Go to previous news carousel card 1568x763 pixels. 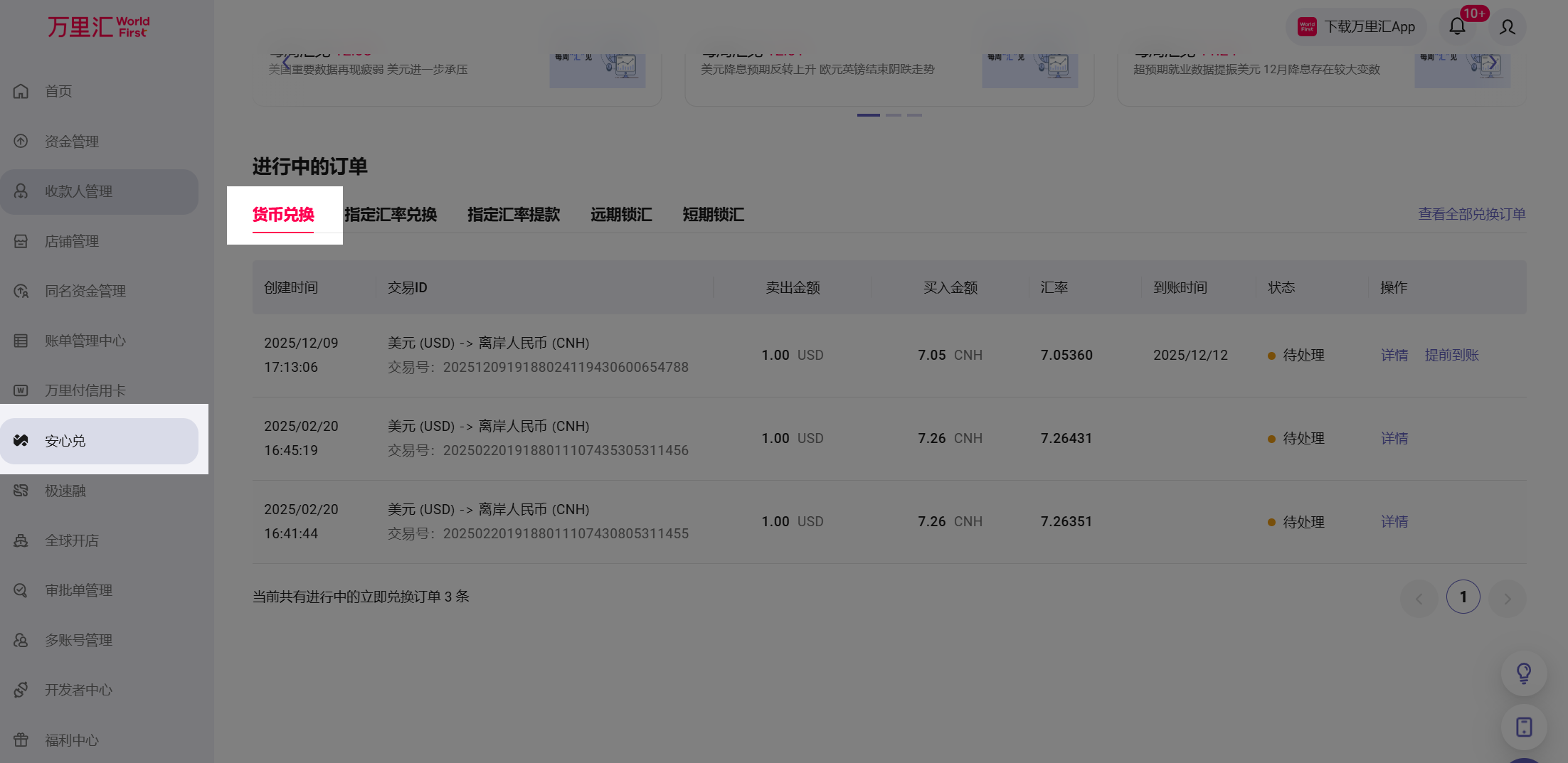[x=286, y=63]
